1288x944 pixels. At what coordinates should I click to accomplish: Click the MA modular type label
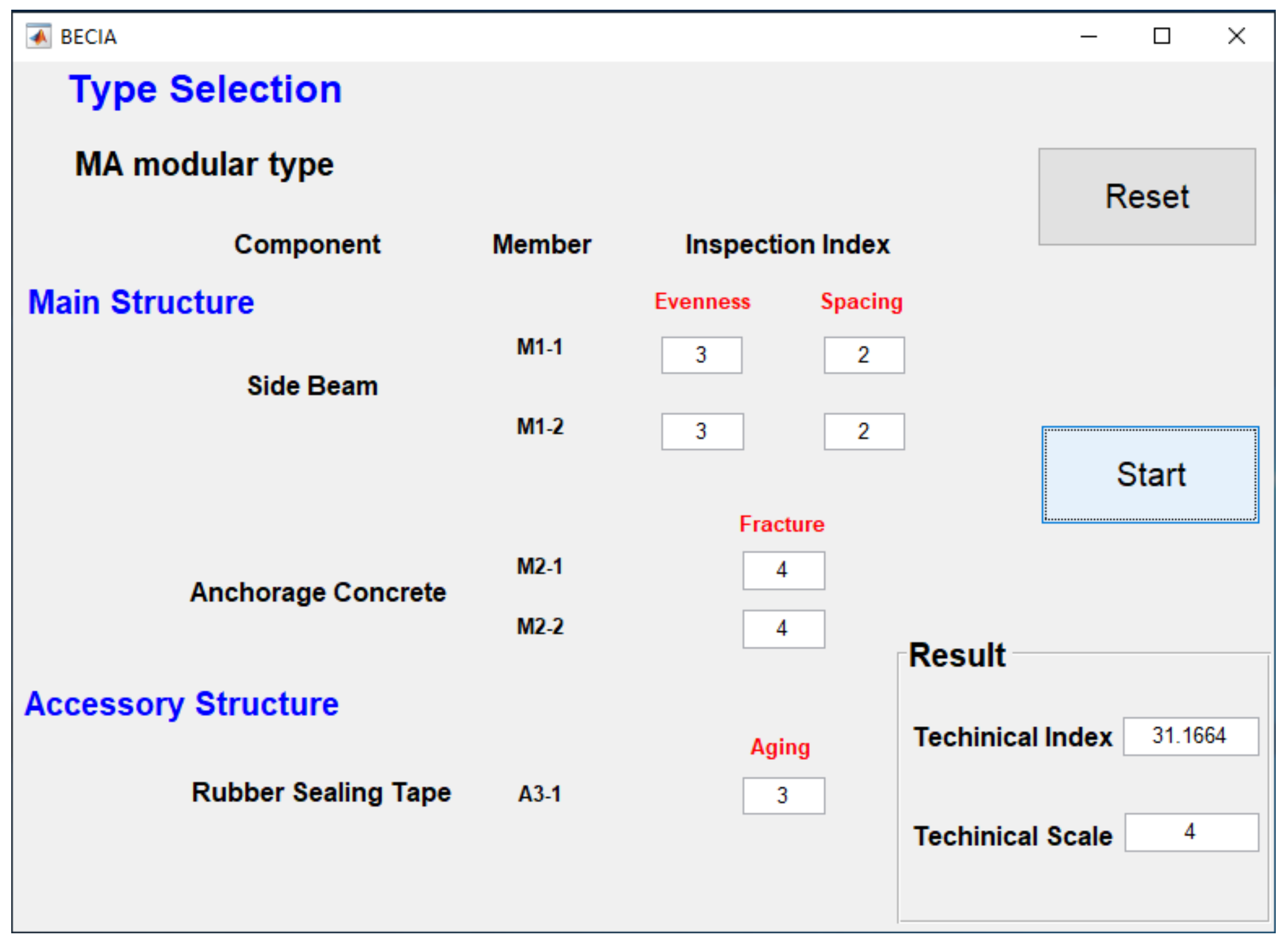tap(204, 165)
